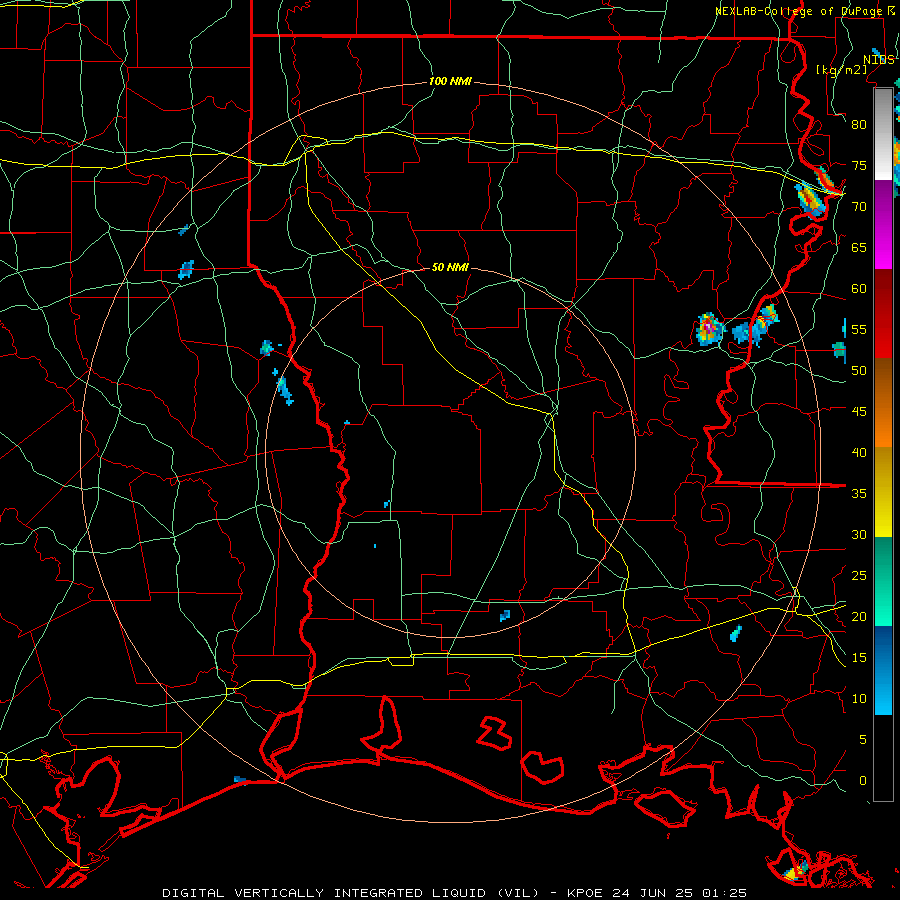The image size is (900, 900).
Task: Click the 100 NMI range ring label
Action: pyautogui.click(x=450, y=82)
